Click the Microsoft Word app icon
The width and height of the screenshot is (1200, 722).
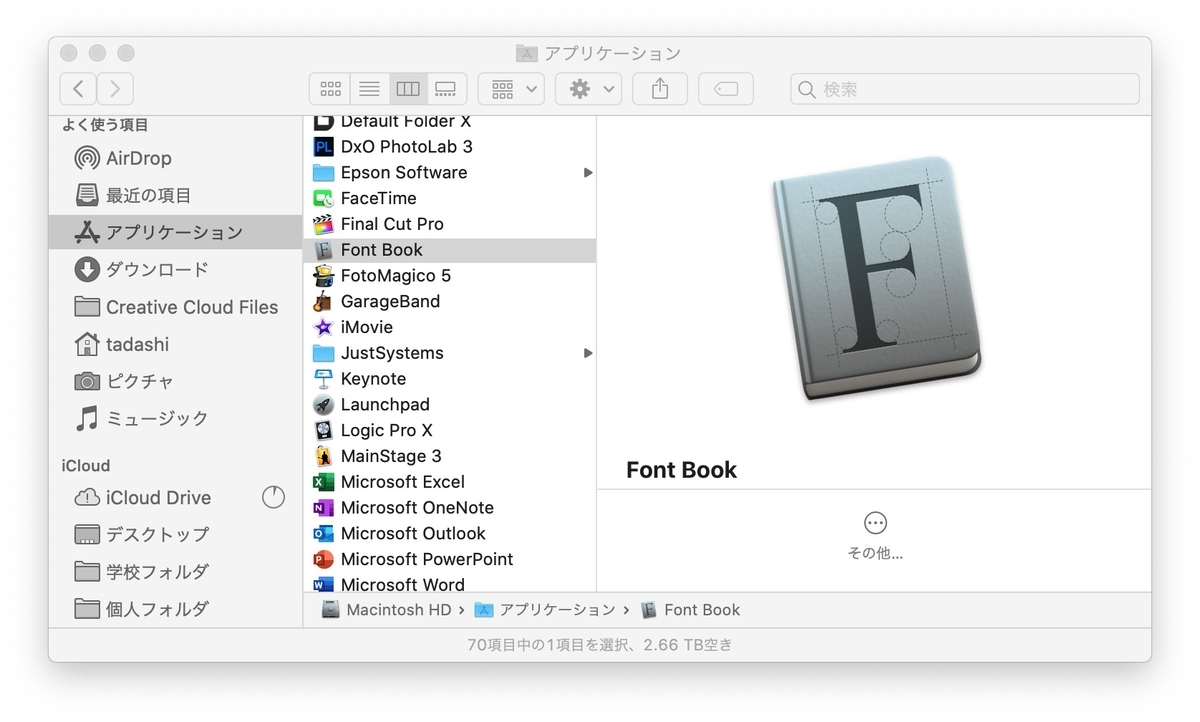[323, 584]
